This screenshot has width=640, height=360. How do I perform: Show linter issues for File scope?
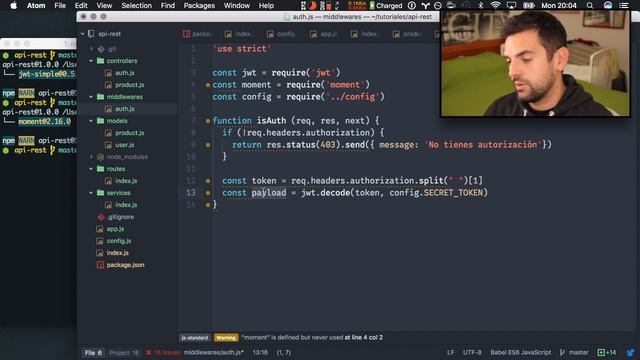93,353
